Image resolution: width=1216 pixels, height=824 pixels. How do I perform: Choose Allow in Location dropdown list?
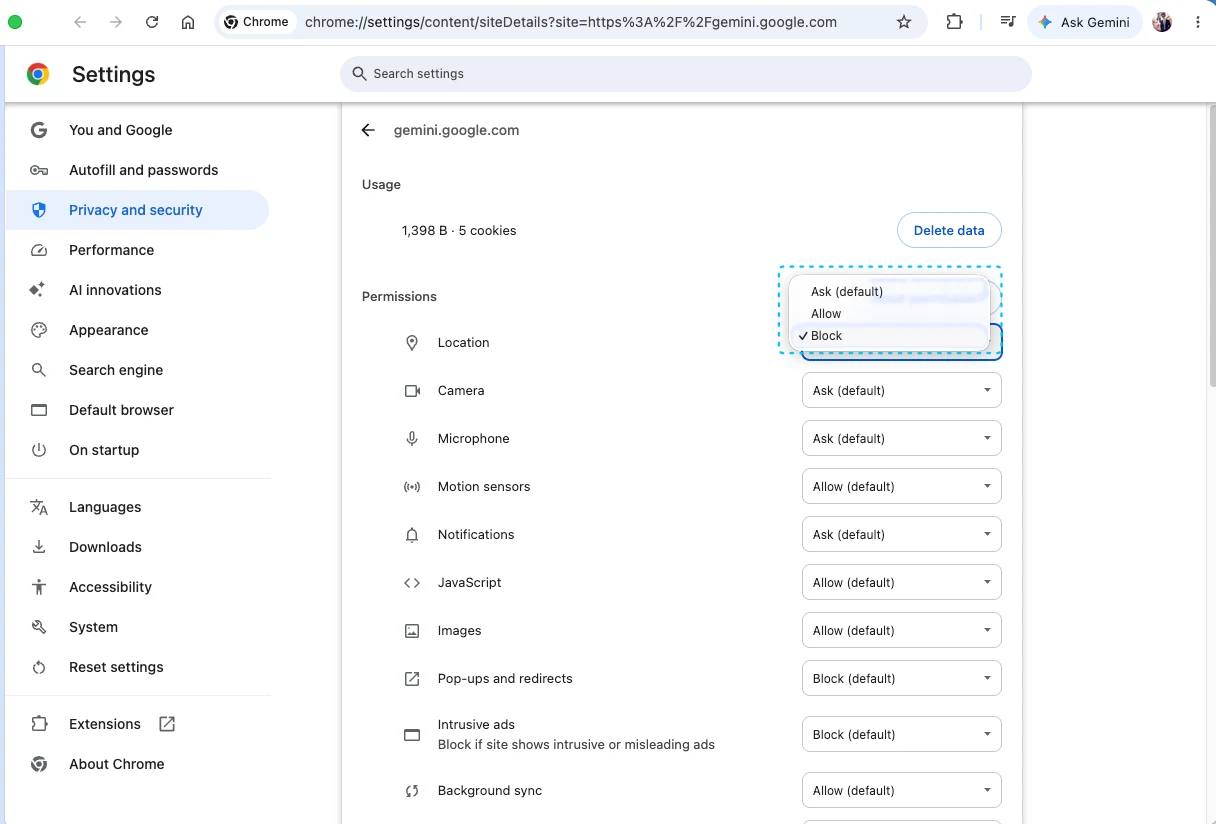pyautogui.click(x=889, y=314)
